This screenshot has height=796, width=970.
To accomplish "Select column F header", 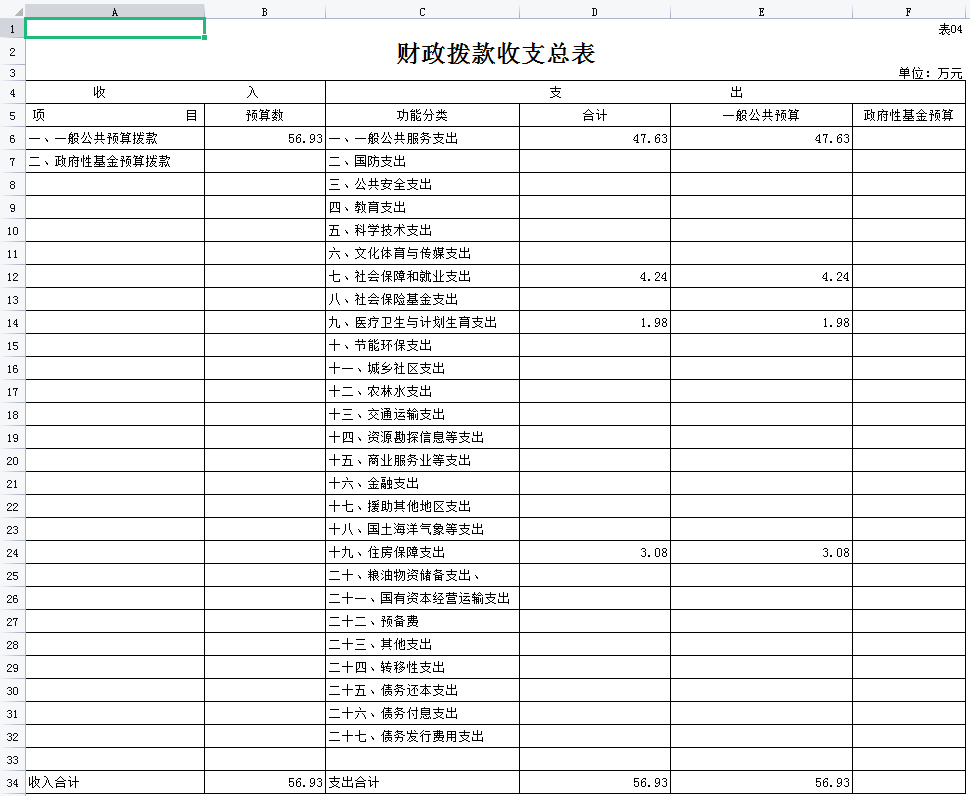I will coord(909,12).
